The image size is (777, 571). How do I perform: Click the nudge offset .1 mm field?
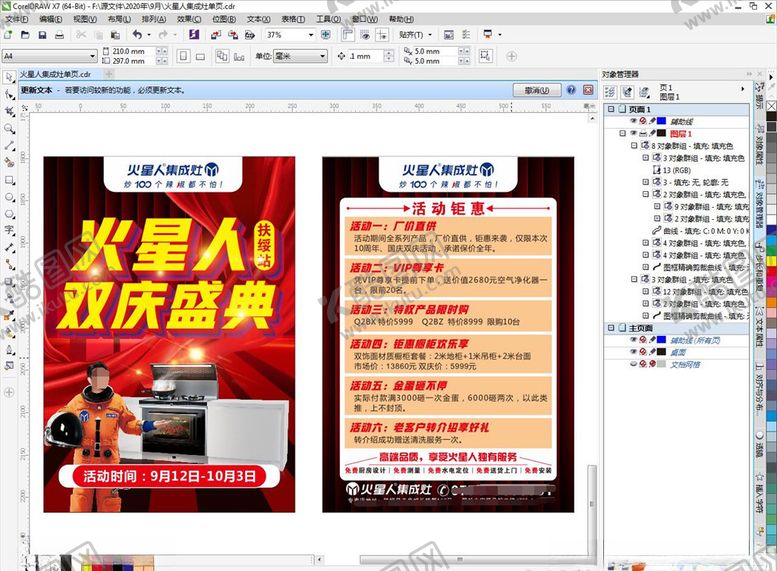[365, 56]
